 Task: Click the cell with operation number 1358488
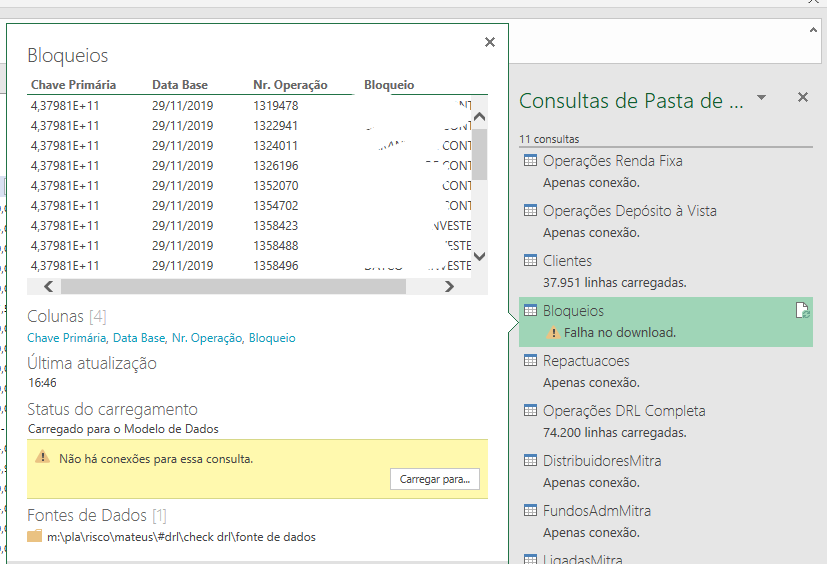pos(276,245)
